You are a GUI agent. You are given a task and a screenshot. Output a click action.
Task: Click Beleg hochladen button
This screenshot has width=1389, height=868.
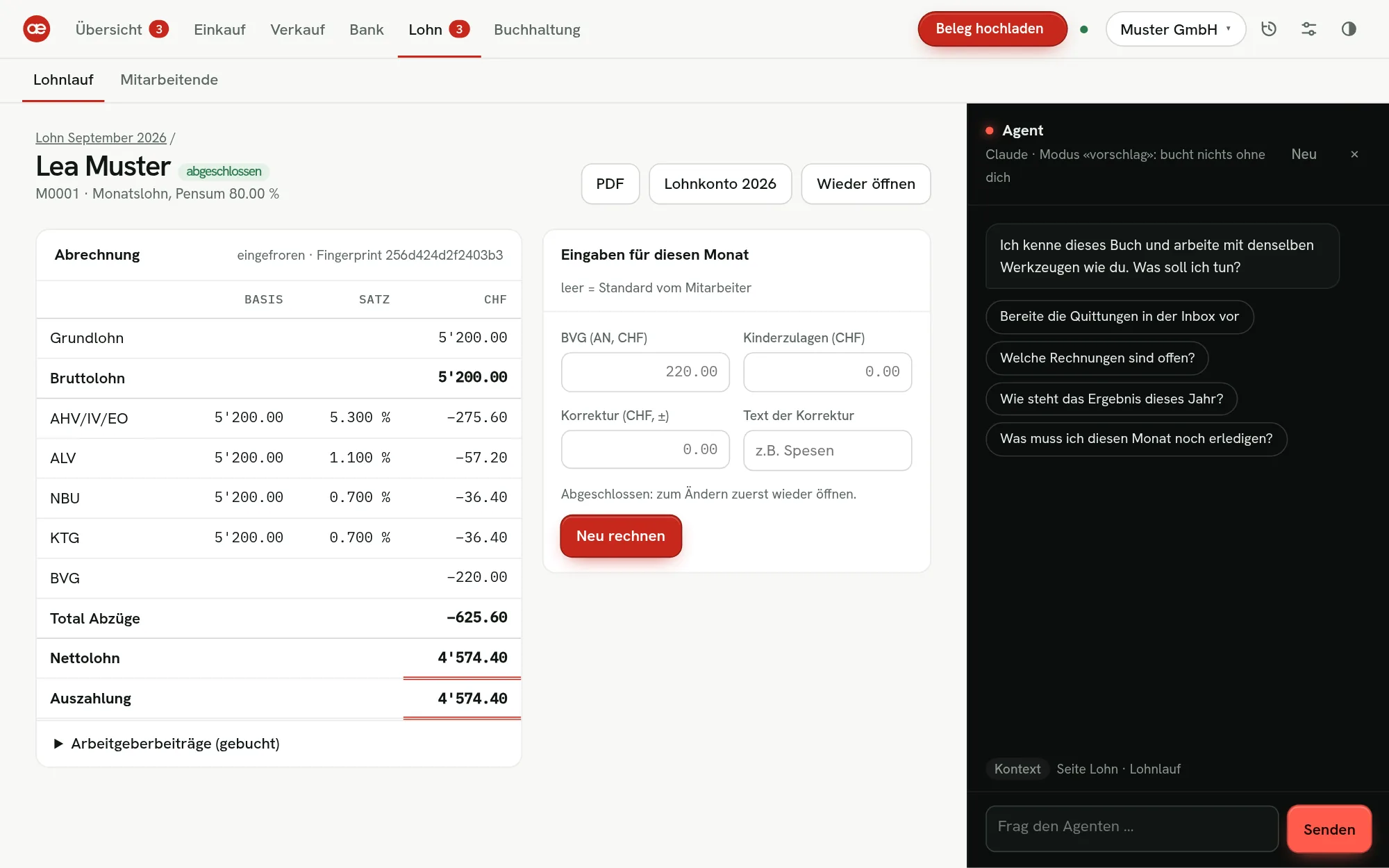[992, 29]
